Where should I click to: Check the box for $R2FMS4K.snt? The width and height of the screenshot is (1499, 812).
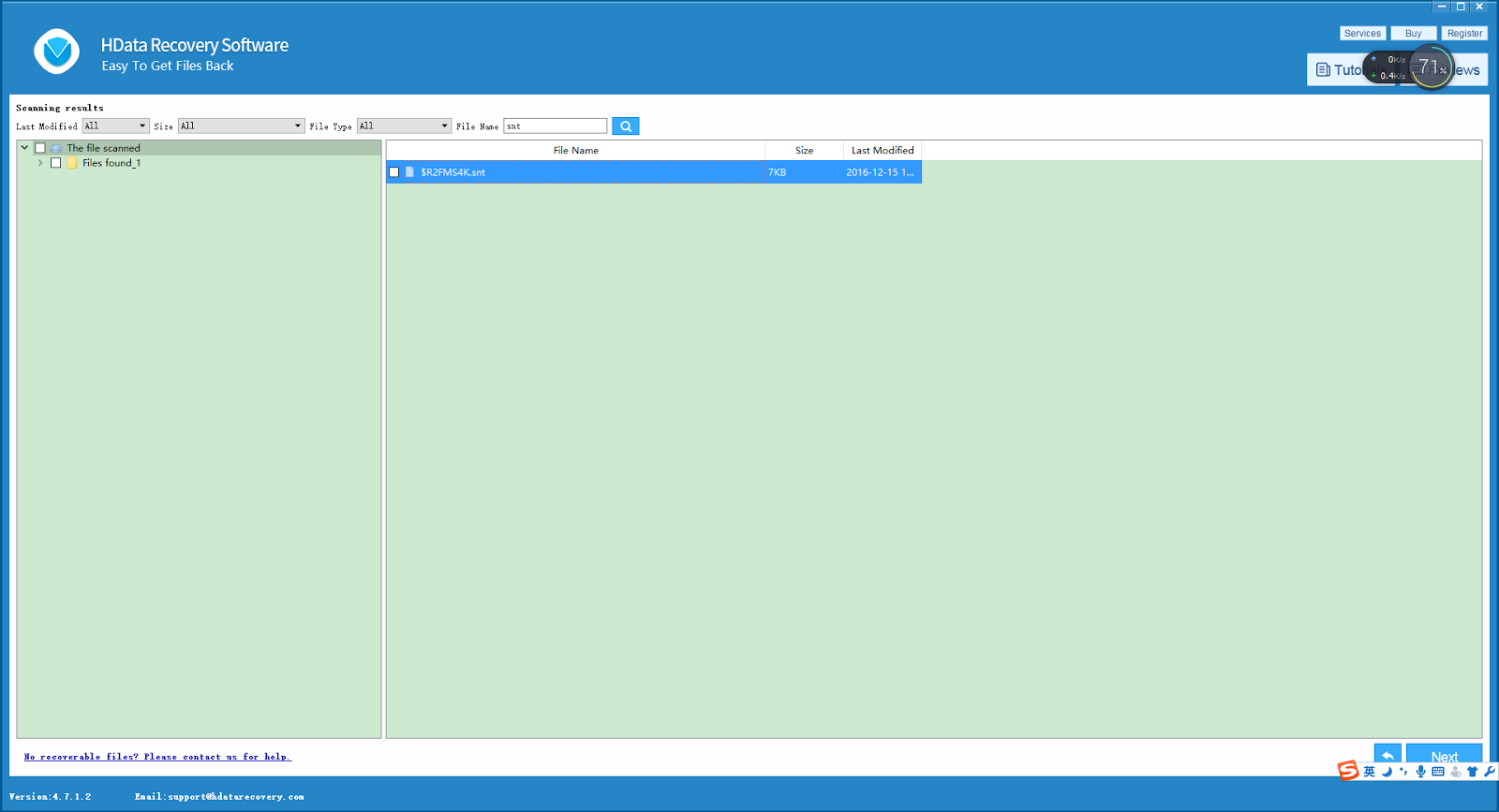[x=394, y=172]
